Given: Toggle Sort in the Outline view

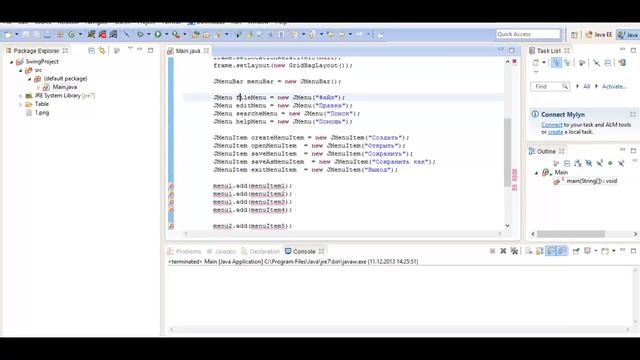Looking at the screenshot, I should tap(578, 163).
